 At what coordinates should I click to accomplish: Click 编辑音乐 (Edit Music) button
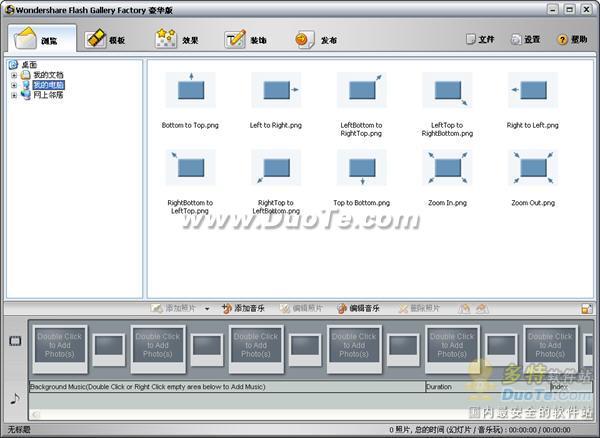coord(359,308)
